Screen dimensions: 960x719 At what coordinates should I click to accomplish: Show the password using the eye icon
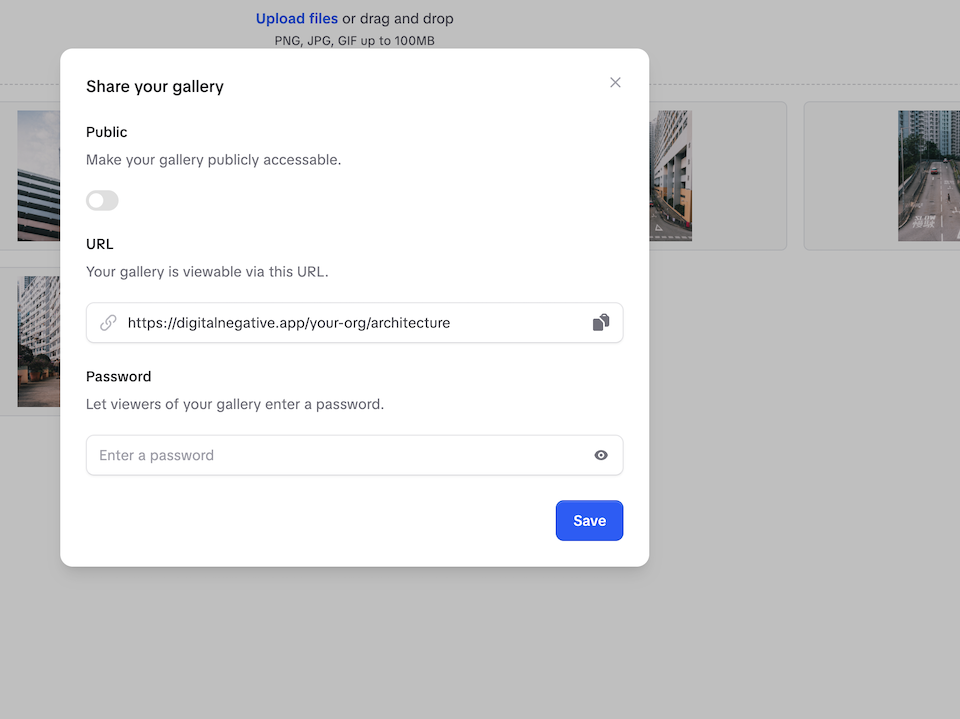[601, 455]
